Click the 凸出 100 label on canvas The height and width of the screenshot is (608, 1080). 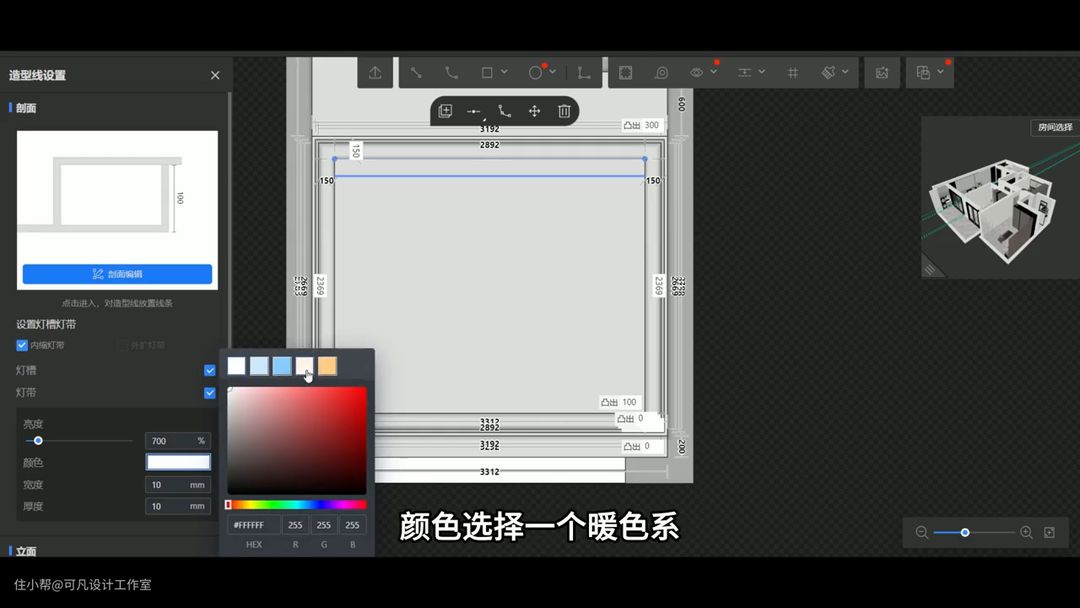point(619,402)
